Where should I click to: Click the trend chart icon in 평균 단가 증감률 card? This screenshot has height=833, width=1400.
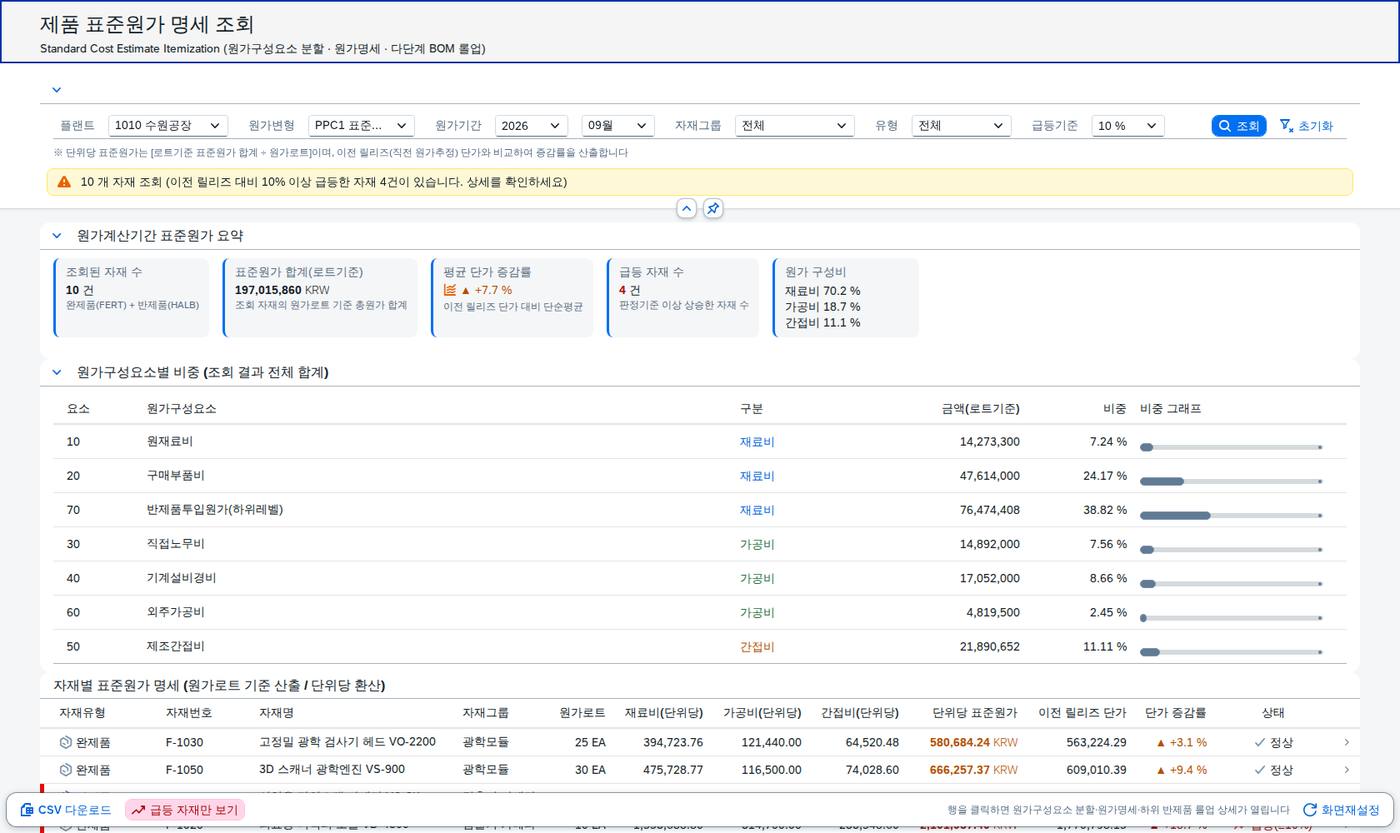(x=450, y=290)
